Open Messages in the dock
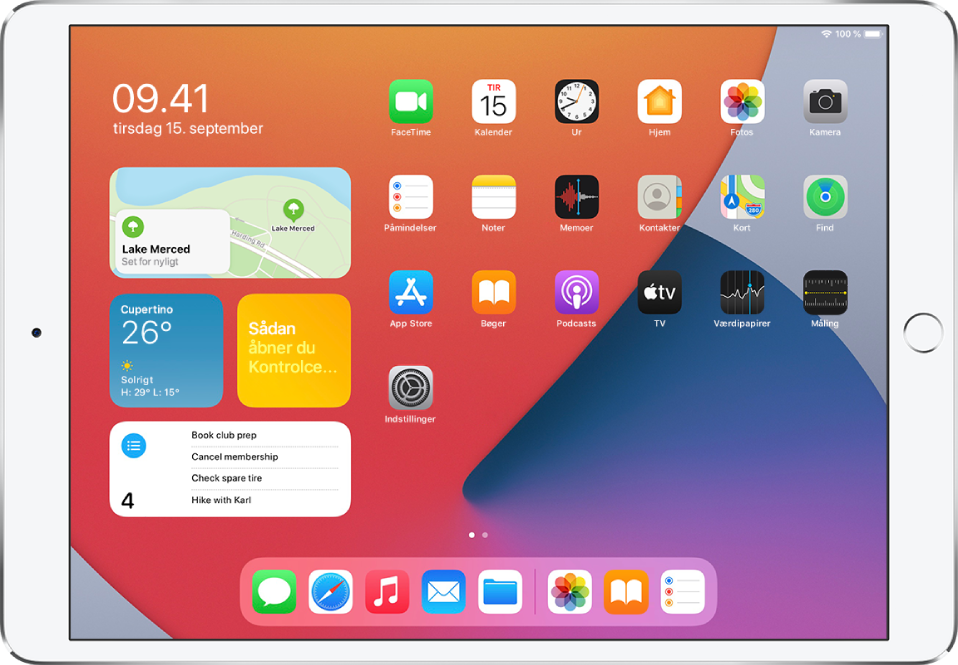Screen dimensions: 958x665 tap(274, 592)
